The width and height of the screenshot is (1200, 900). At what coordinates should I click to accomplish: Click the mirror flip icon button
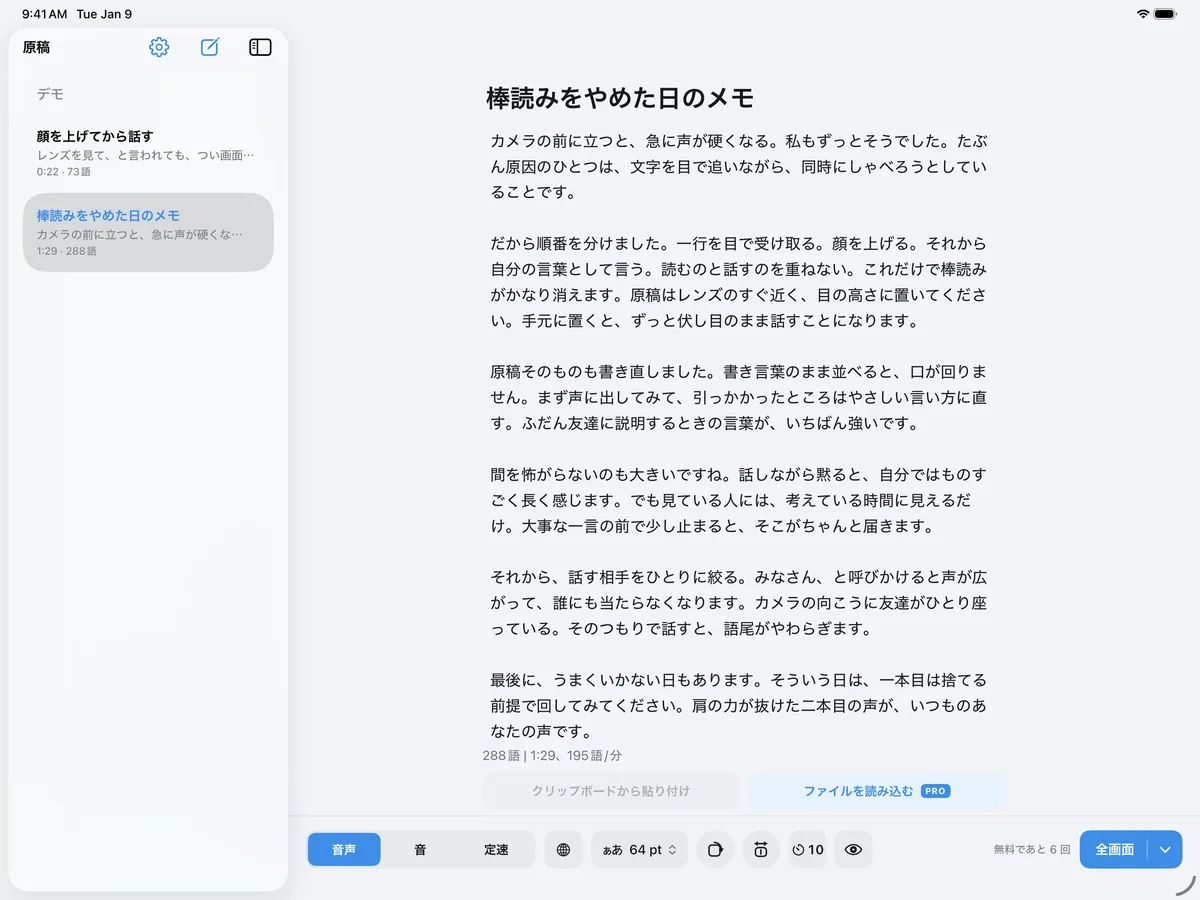tap(761, 850)
